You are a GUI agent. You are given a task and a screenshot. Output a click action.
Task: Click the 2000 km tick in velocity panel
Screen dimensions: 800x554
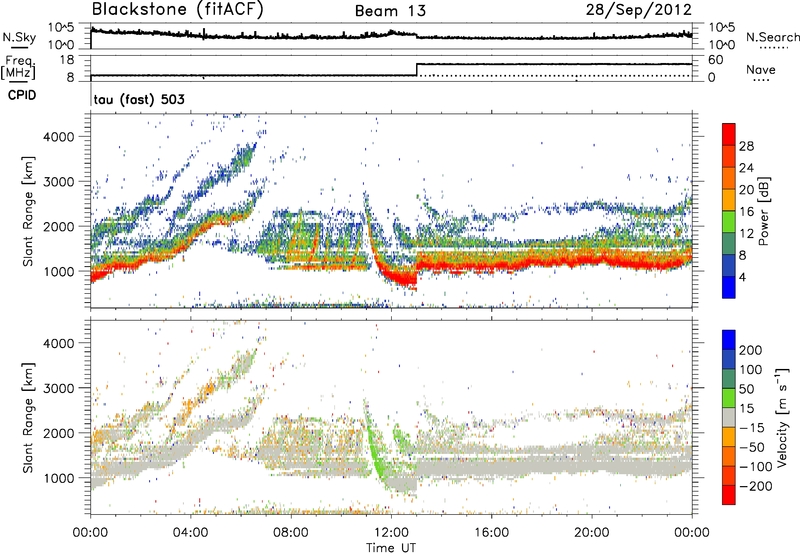59,433
